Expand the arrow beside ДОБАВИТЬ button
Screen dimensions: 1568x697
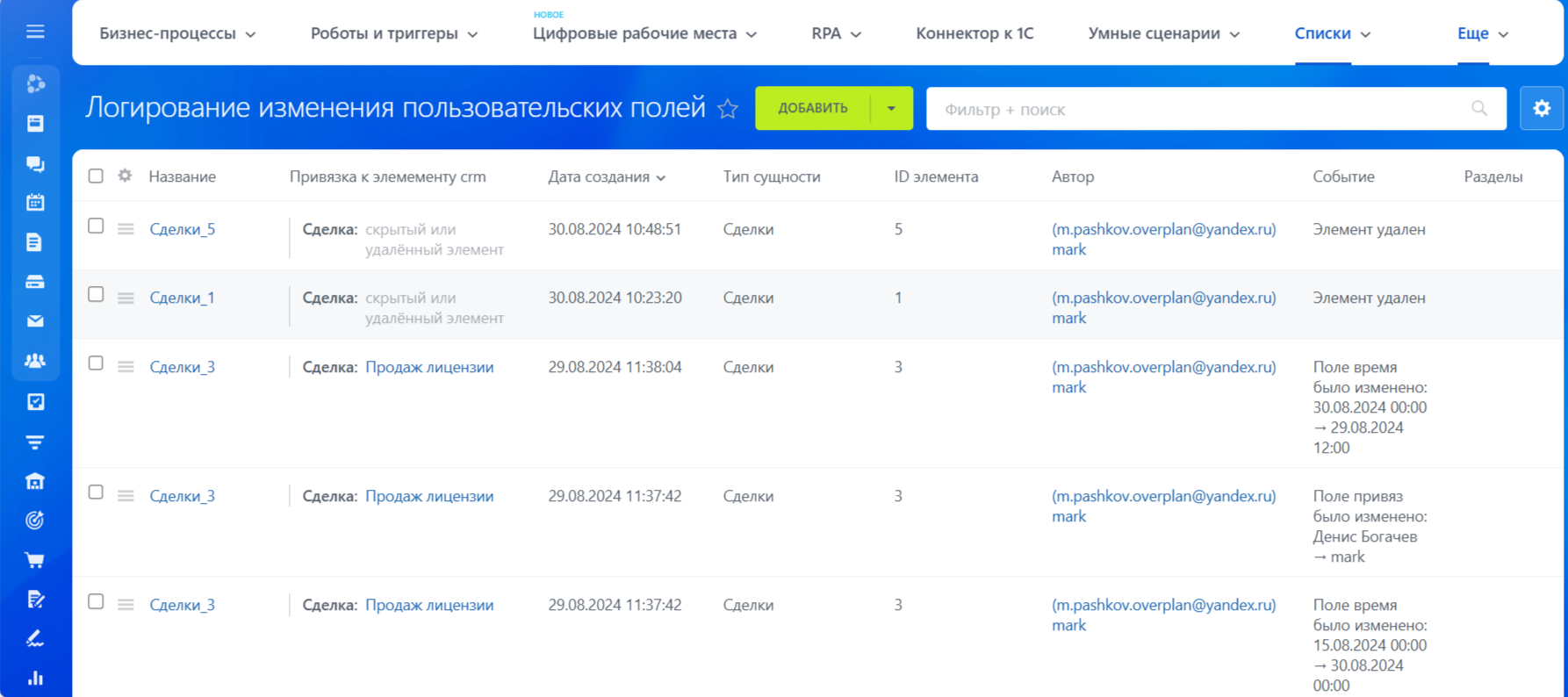[x=891, y=109]
